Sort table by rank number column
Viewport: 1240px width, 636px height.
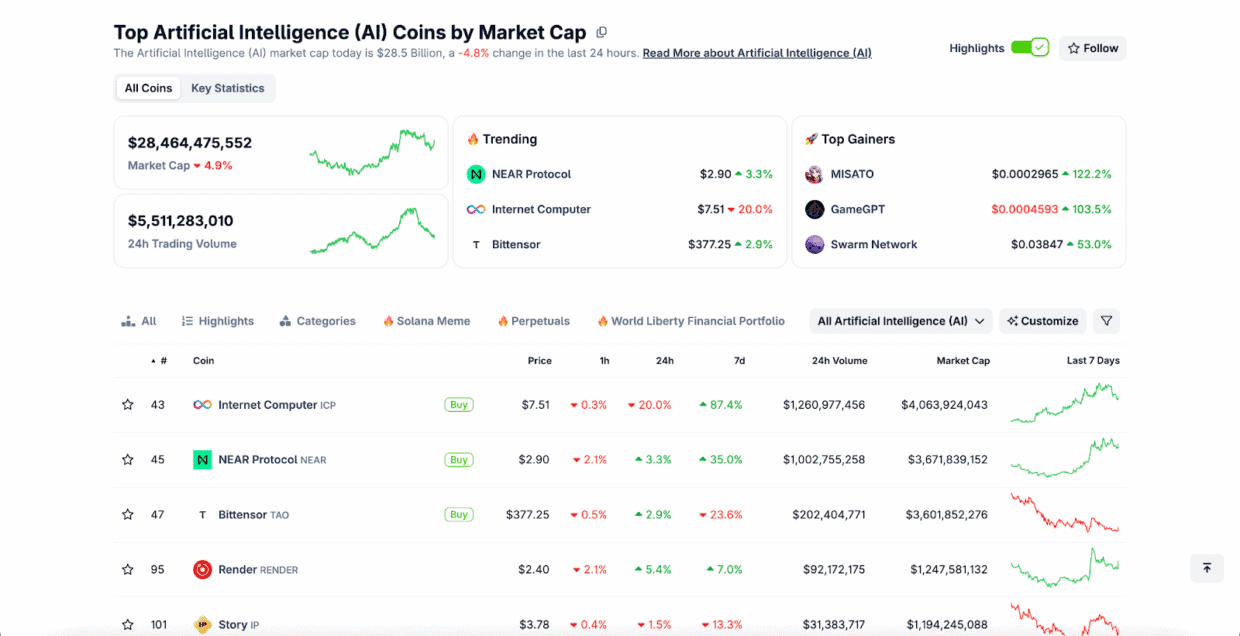pos(160,361)
